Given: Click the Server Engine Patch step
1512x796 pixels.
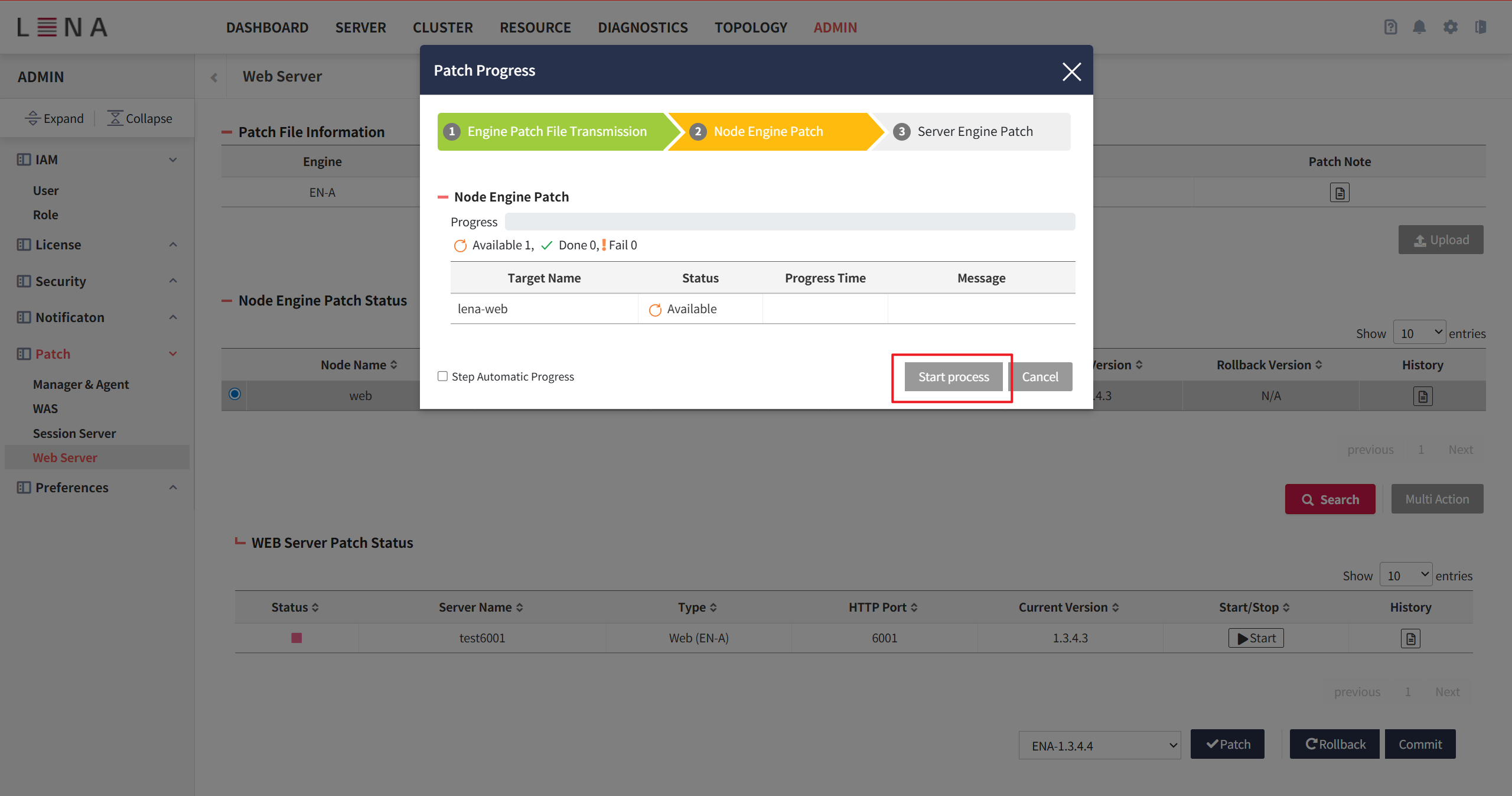Looking at the screenshot, I should point(972,132).
